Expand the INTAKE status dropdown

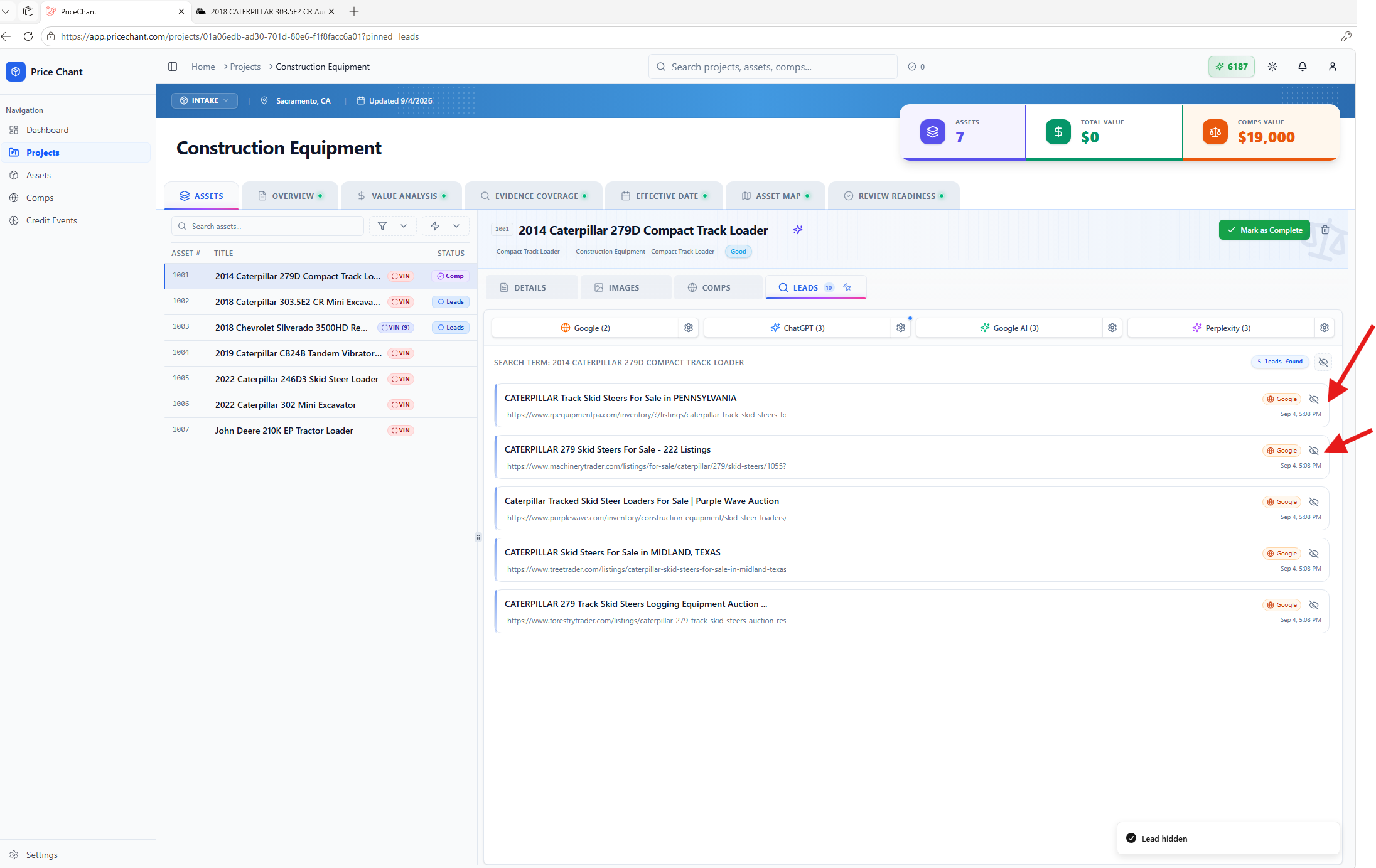point(205,100)
